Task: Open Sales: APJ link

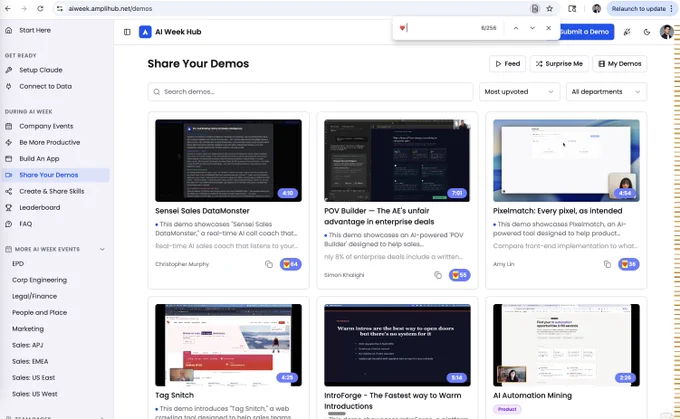Action: 27,345
